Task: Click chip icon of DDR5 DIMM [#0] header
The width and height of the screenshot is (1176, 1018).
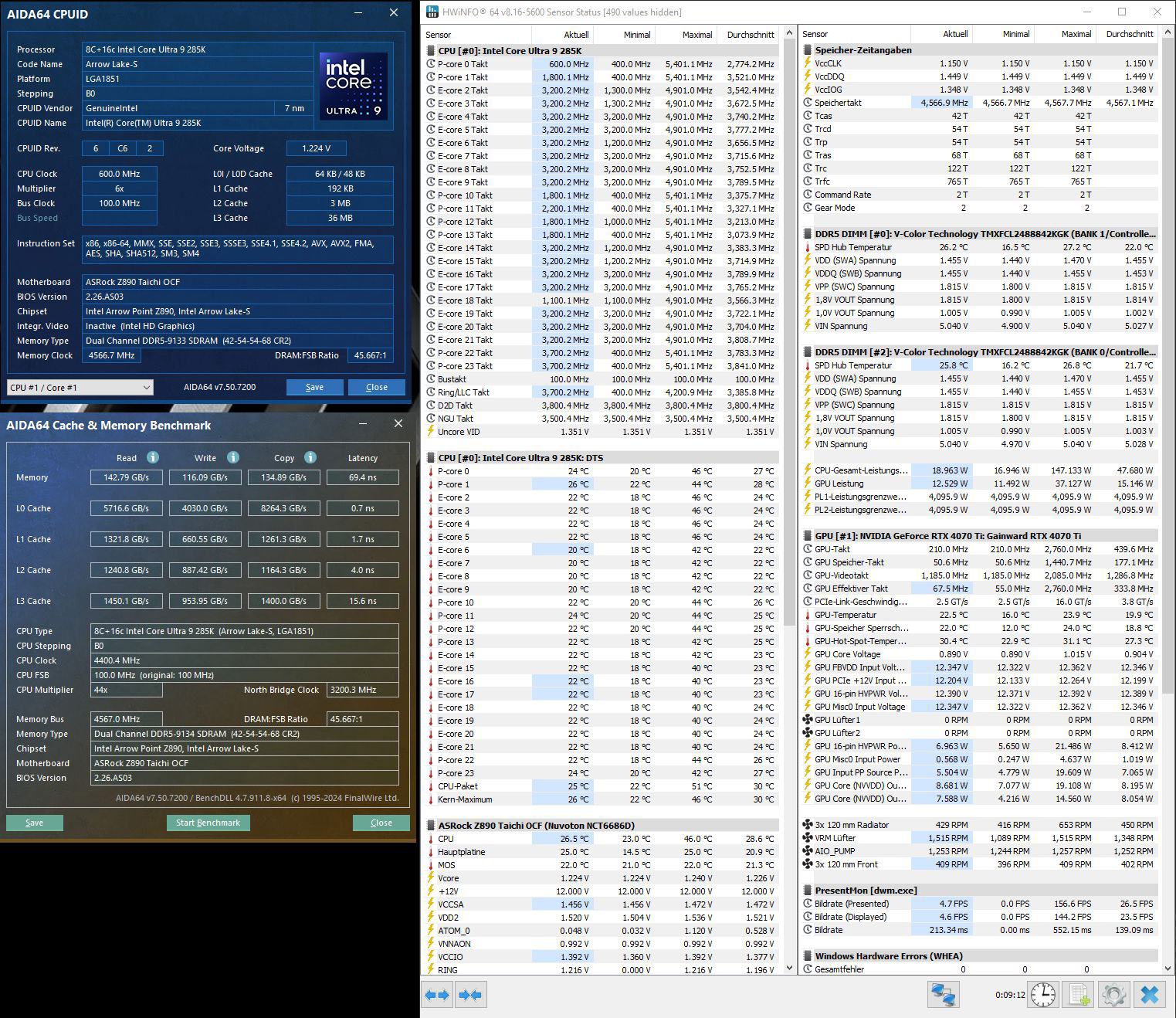Action: tap(808, 234)
